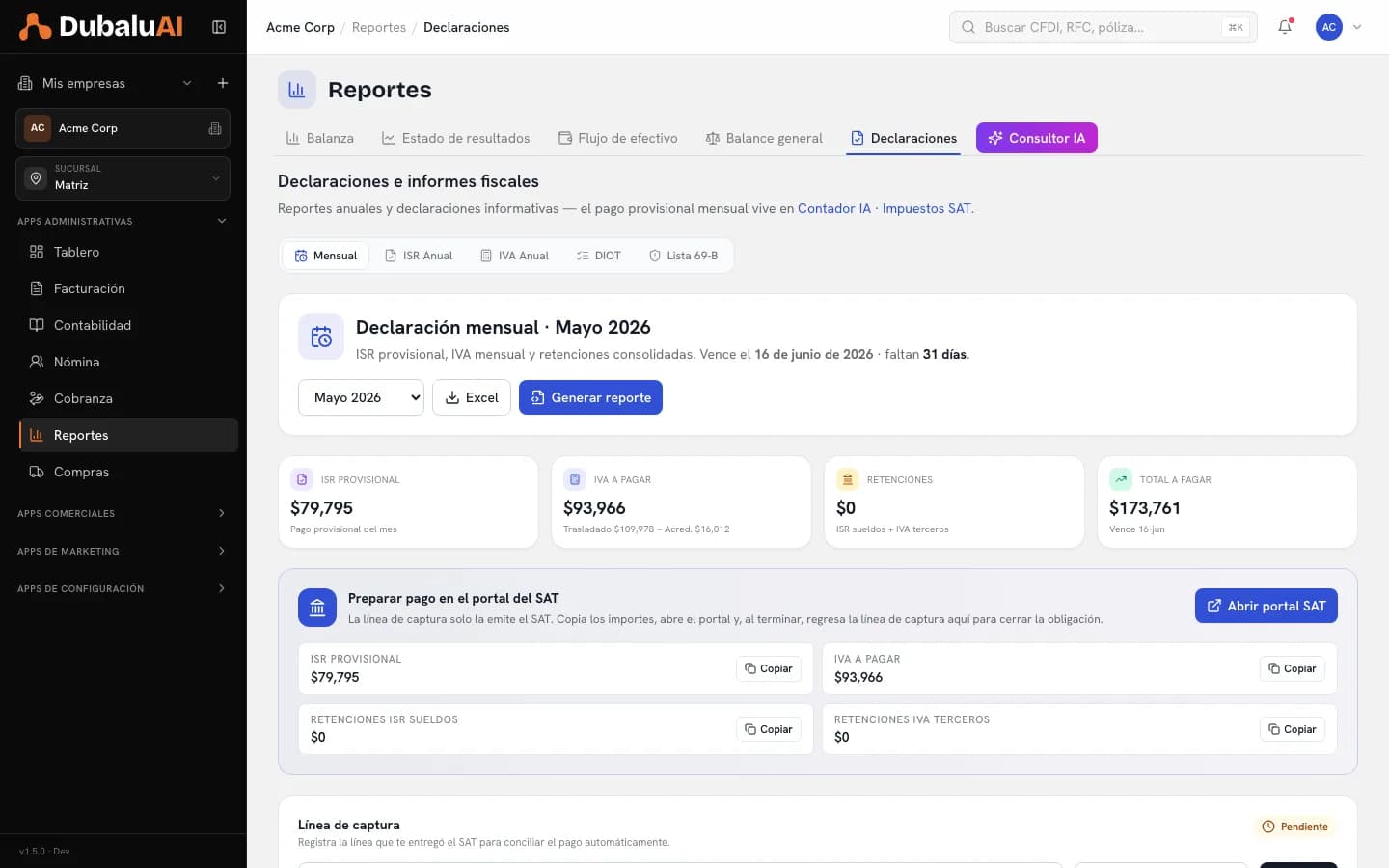Image resolution: width=1389 pixels, height=868 pixels.
Task: Select the ISR Anual segment
Action: (x=419, y=256)
